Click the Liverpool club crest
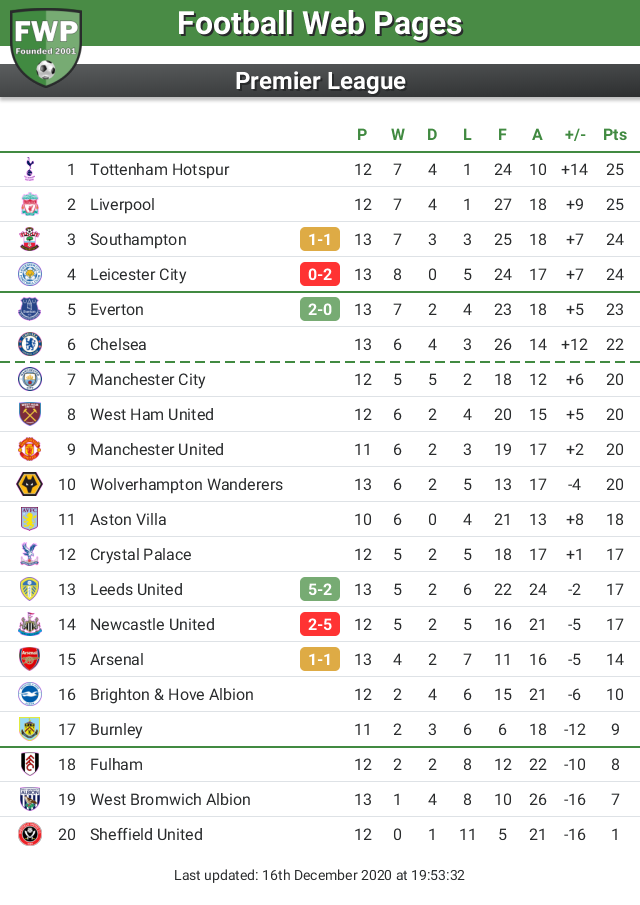 click(29, 204)
